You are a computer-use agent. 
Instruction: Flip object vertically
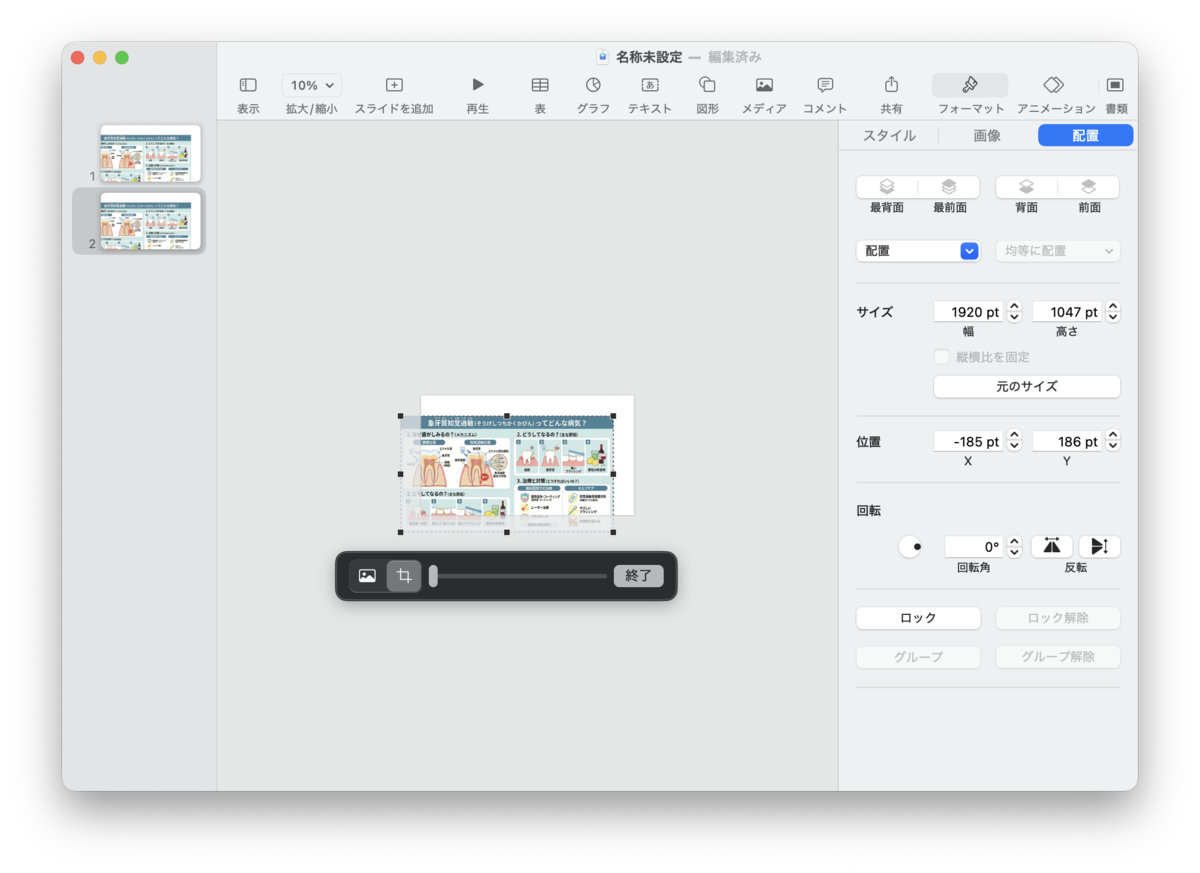click(x=1100, y=547)
